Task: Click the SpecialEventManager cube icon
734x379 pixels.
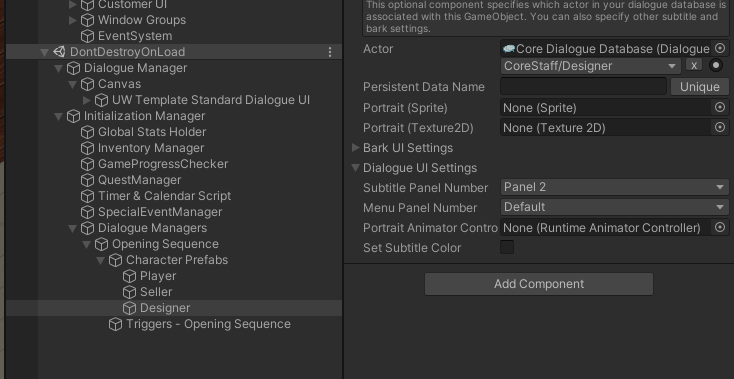Action: pyautogui.click(x=87, y=212)
